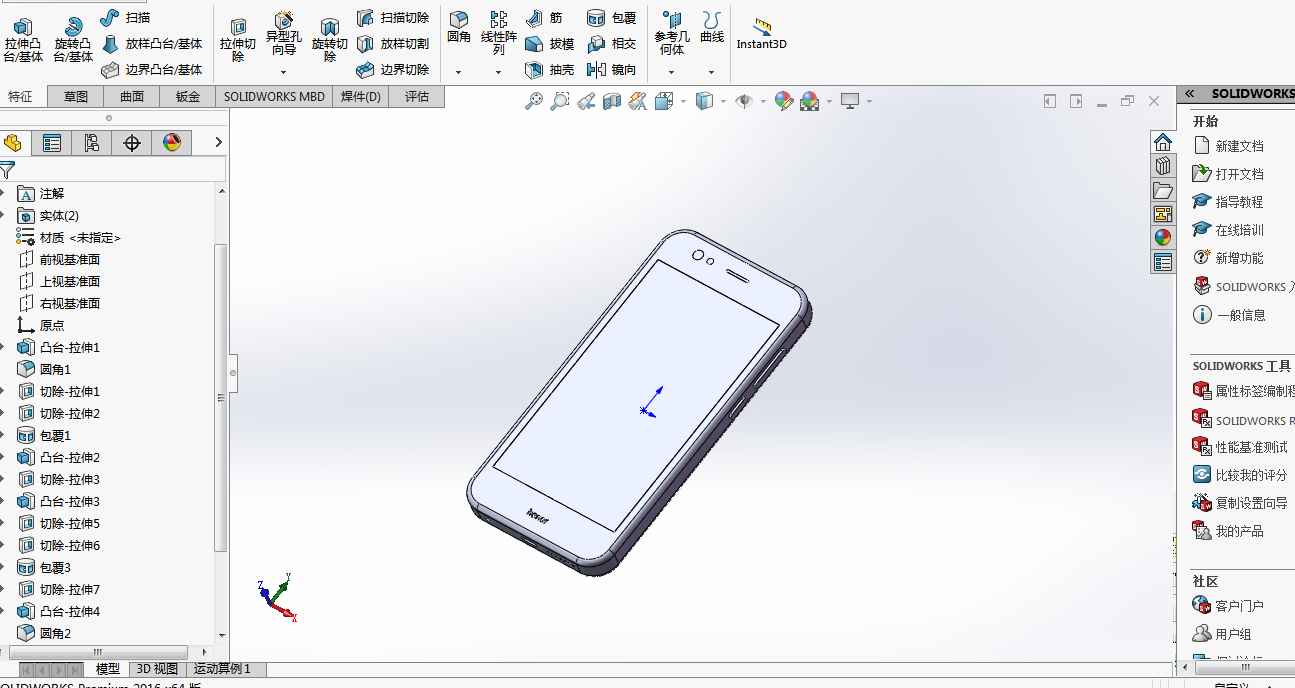Open the 3D 视图 bottom tab
The height and width of the screenshot is (688, 1295).
point(157,669)
